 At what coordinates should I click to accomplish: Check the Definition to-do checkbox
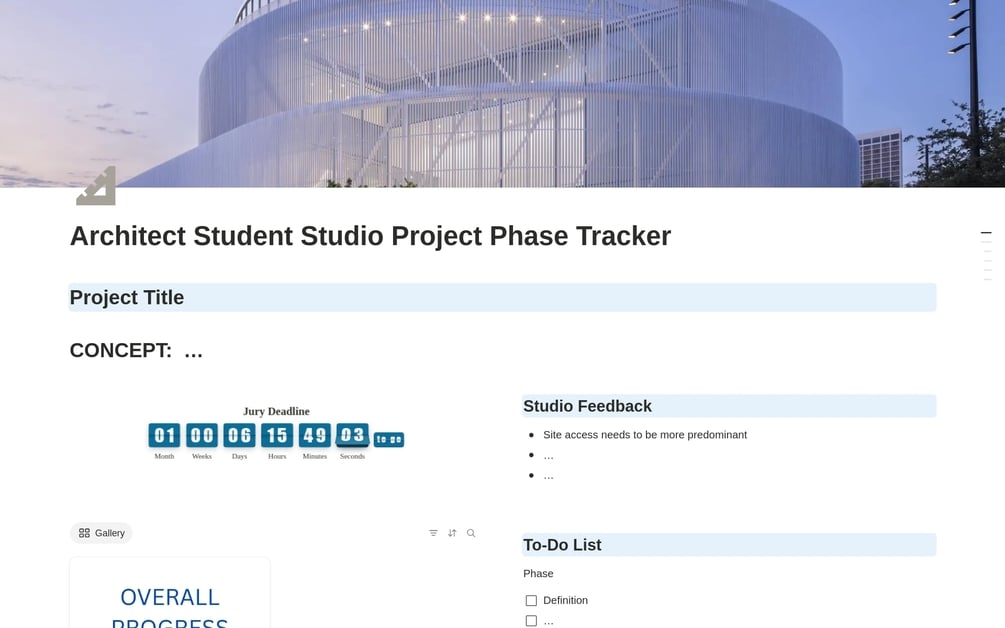click(x=531, y=600)
